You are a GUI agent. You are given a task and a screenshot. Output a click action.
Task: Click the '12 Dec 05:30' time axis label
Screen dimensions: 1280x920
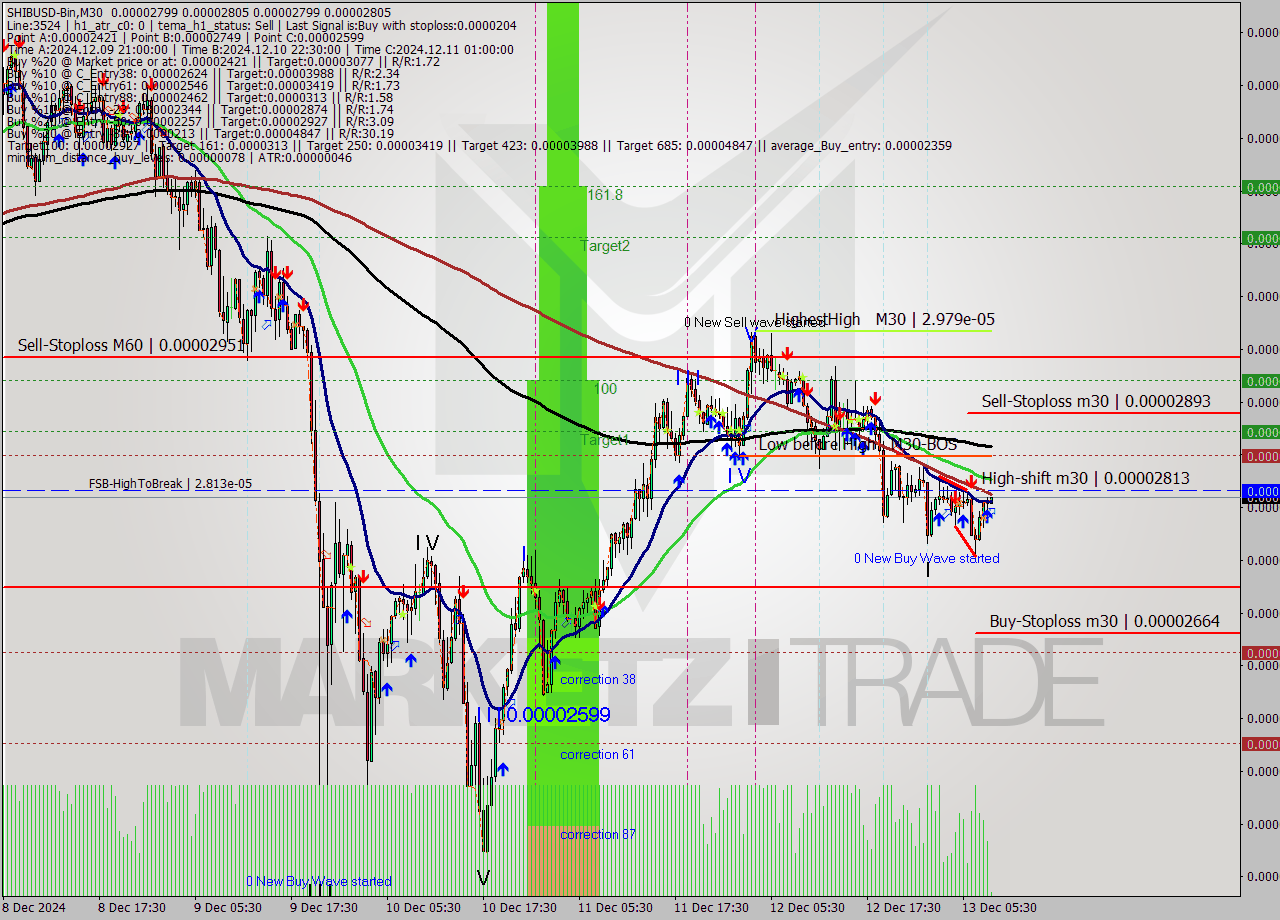pos(808,908)
